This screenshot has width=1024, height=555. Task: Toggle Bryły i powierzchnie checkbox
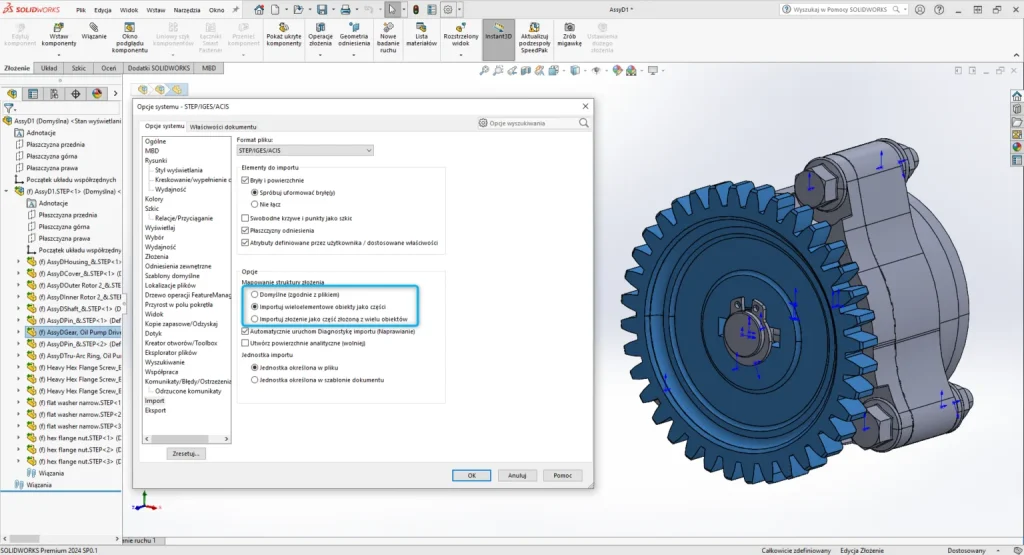[x=245, y=180]
